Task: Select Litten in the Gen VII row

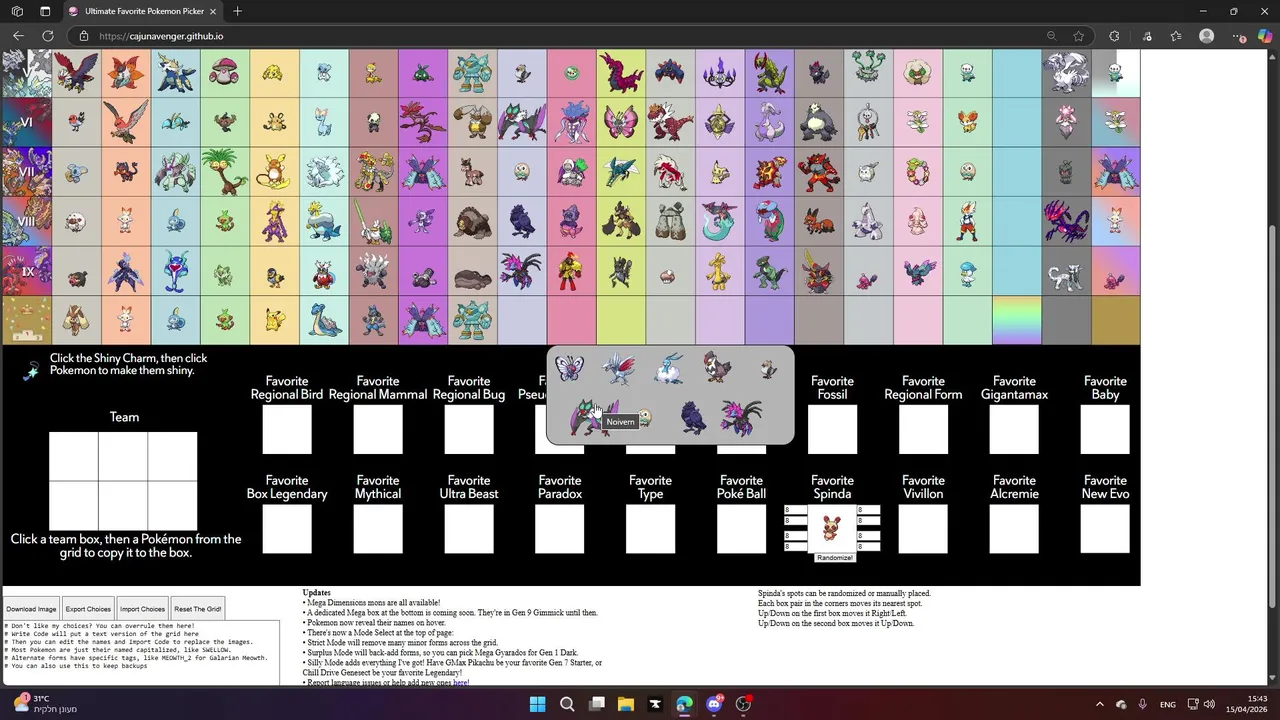Action: click(x=126, y=172)
